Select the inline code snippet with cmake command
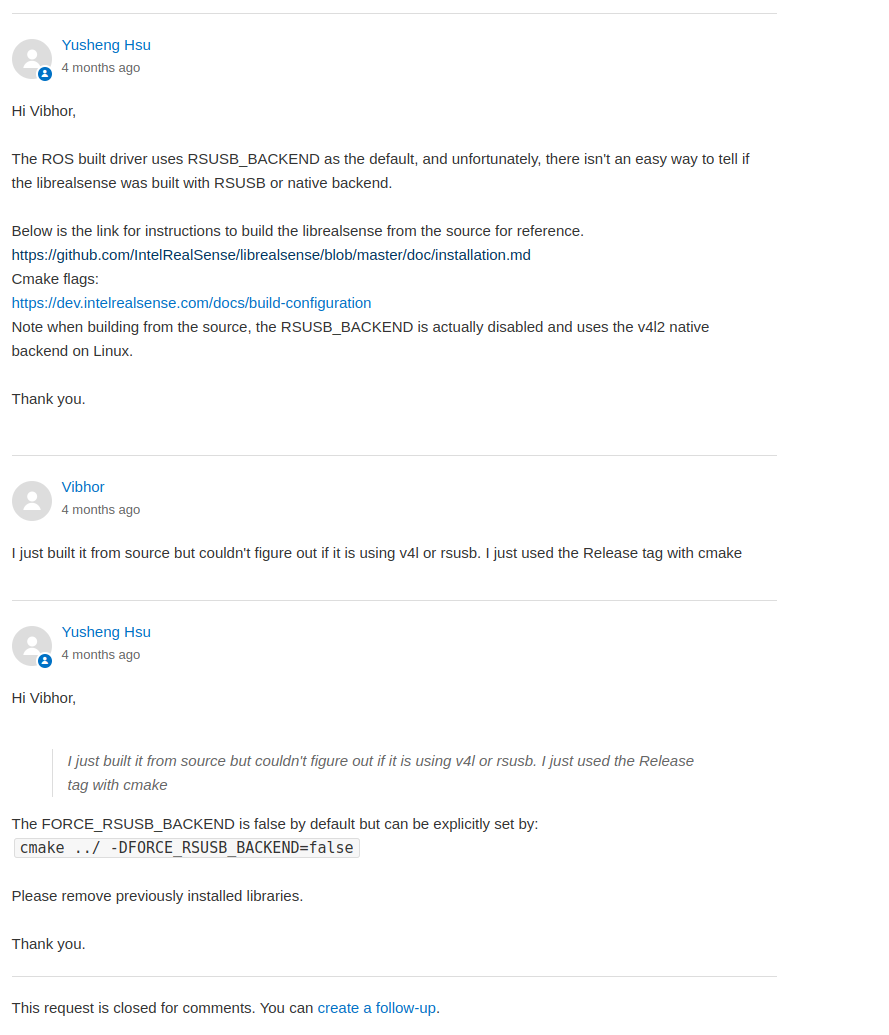 (185, 847)
